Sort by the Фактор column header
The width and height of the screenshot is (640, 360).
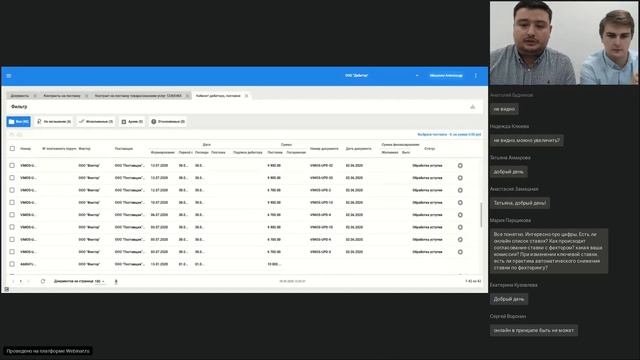[84, 149]
